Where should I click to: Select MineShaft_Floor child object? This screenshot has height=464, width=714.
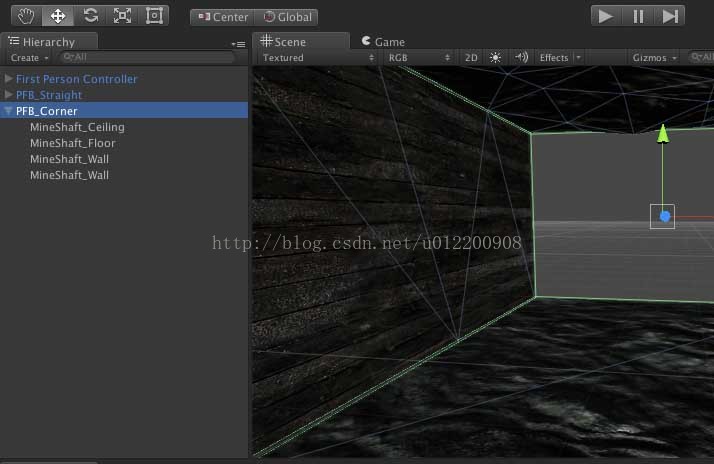[x=72, y=143]
